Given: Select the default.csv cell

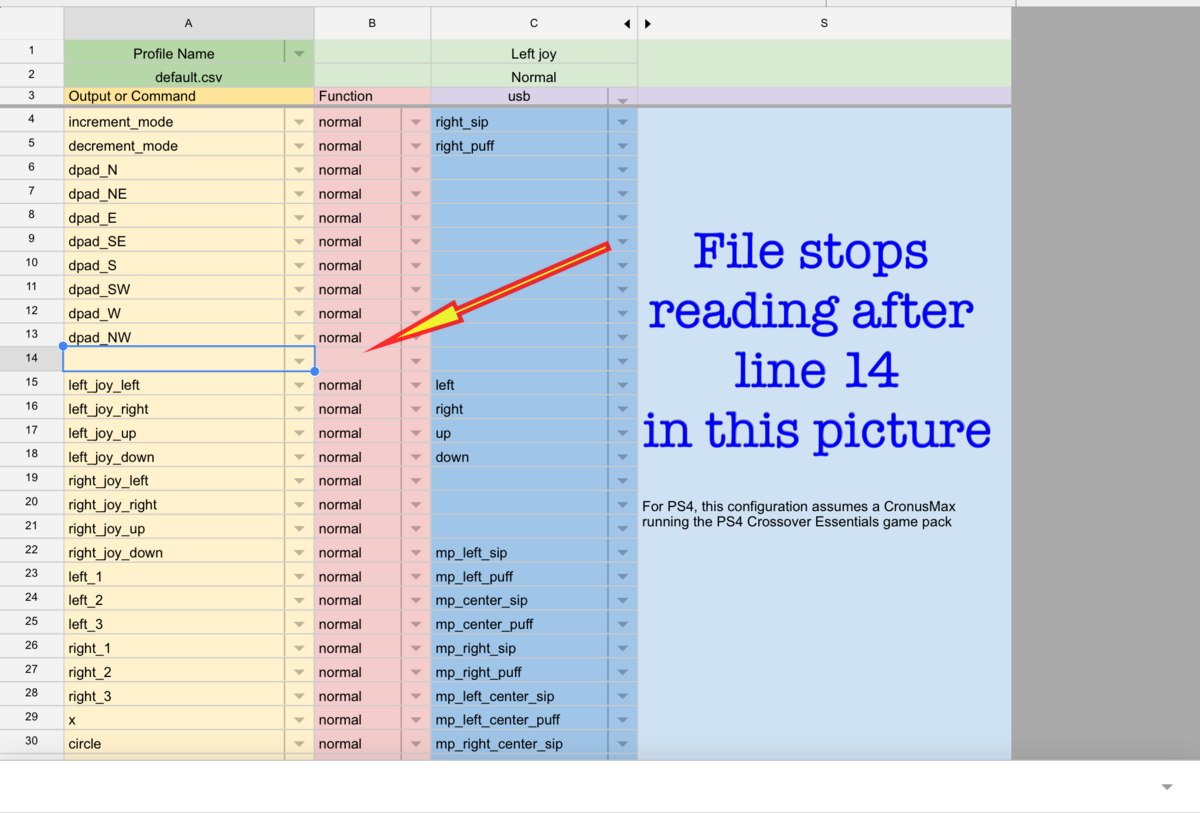Looking at the screenshot, I should (x=188, y=76).
